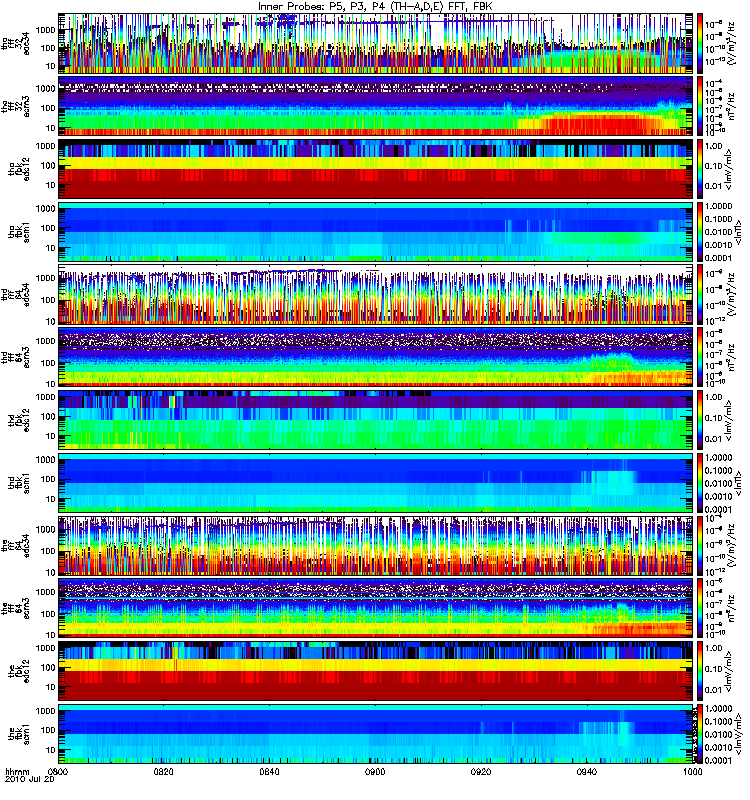Click the '0800' time axis label
750x800 pixels.
pyautogui.click(x=58, y=772)
